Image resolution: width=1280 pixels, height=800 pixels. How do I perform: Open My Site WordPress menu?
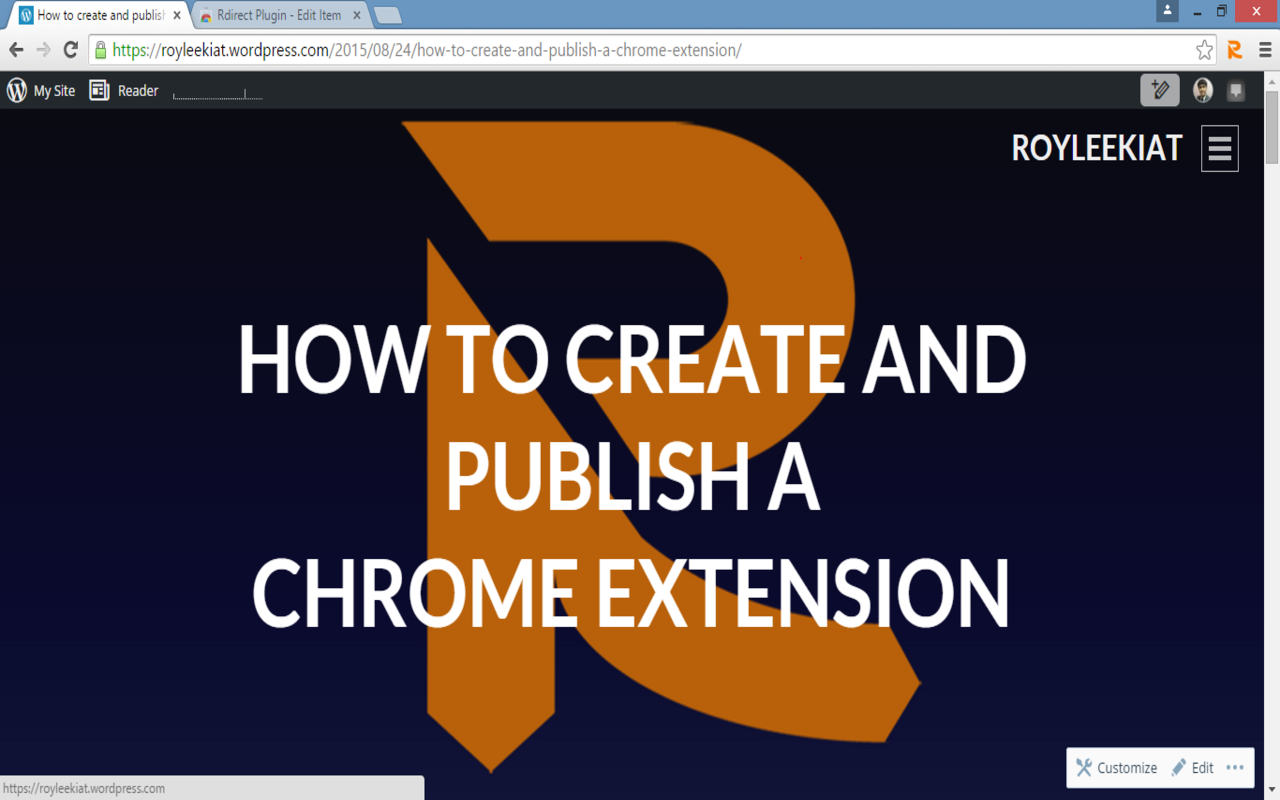[x=41, y=91]
